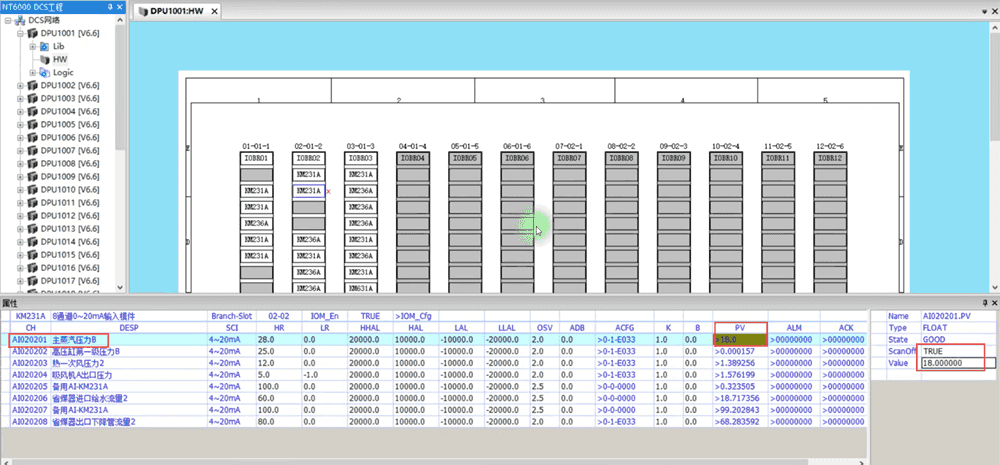
Task: Expand the DPU1002 [V6.6] node
Action: (x=20, y=85)
